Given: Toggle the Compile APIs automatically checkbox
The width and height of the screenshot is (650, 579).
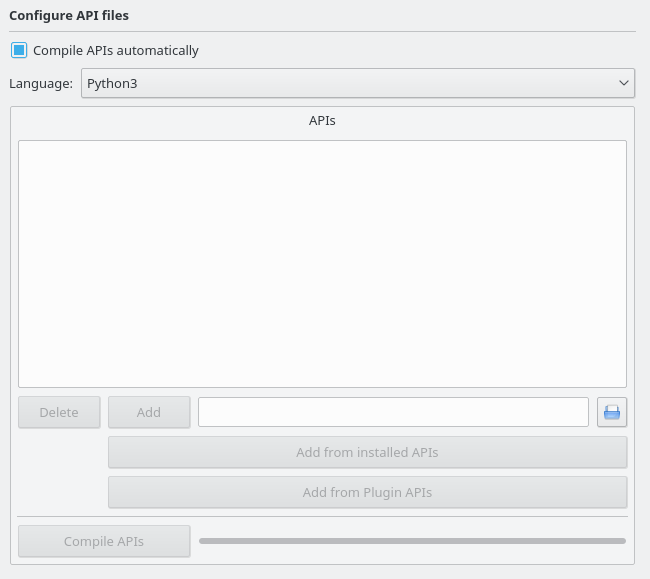Looking at the screenshot, I should (x=19, y=50).
